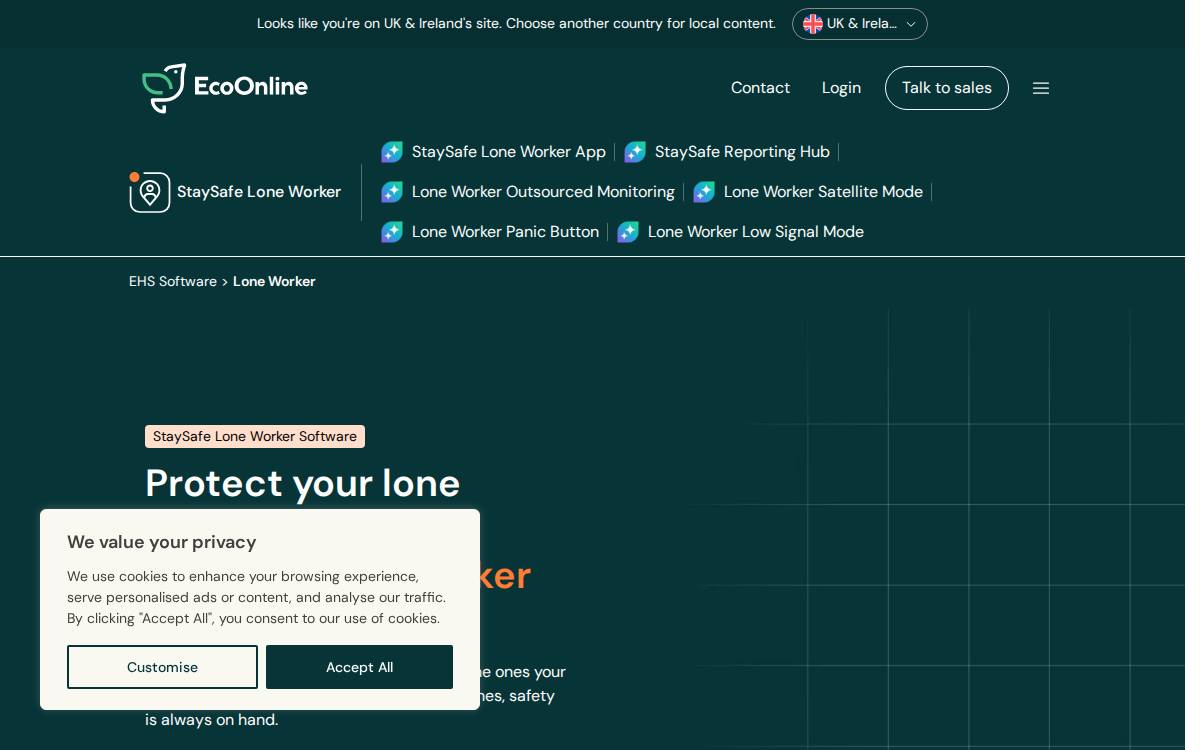The image size is (1200, 750).
Task: Select Lone Worker Panic Button
Action: coord(505,232)
